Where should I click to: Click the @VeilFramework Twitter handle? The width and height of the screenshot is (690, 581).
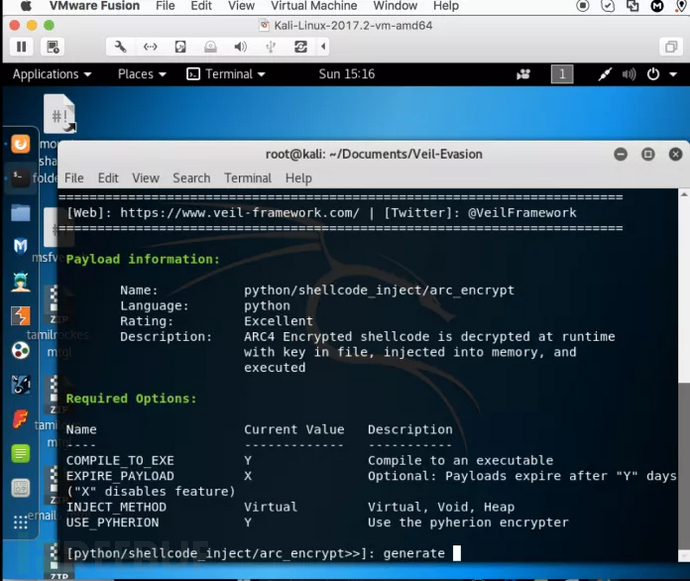pyautogui.click(x=522, y=213)
